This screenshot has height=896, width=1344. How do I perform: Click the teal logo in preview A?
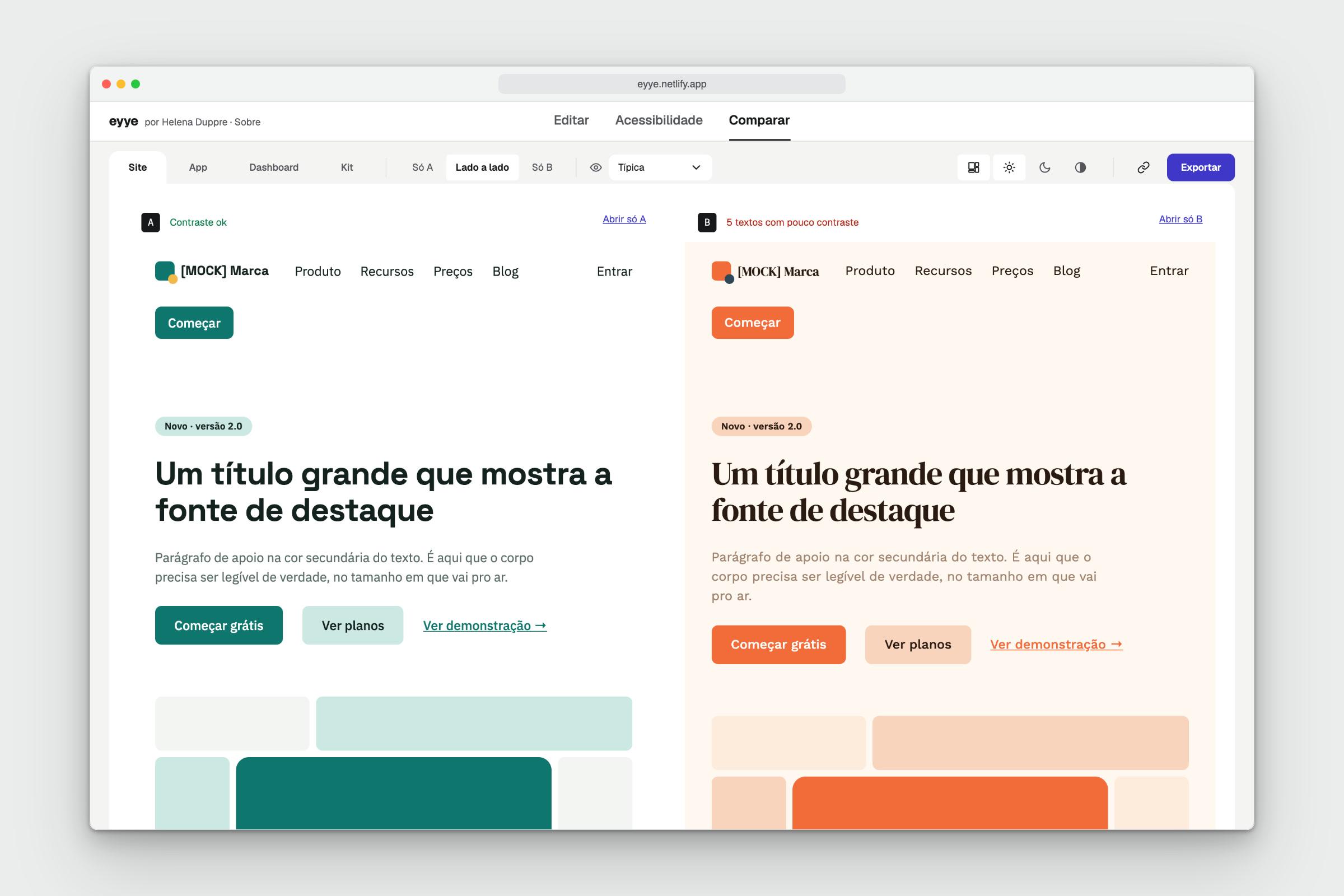pyautogui.click(x=166, y=272)
